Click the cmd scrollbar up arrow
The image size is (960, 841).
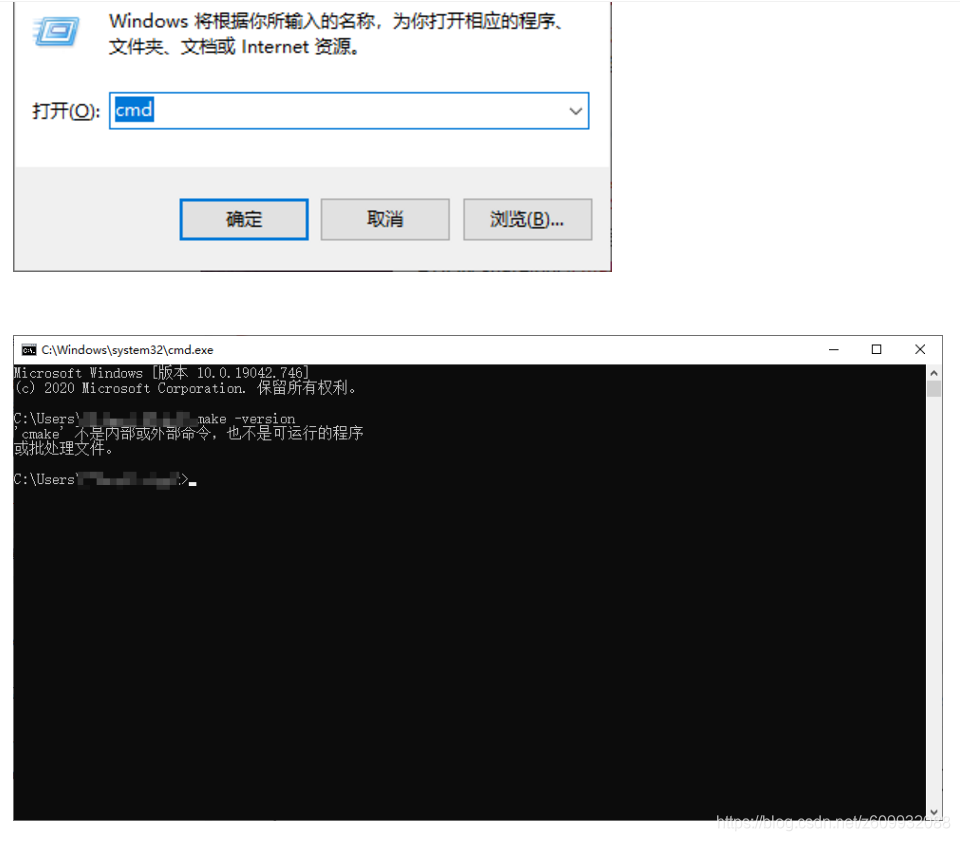tap(934, 373)
